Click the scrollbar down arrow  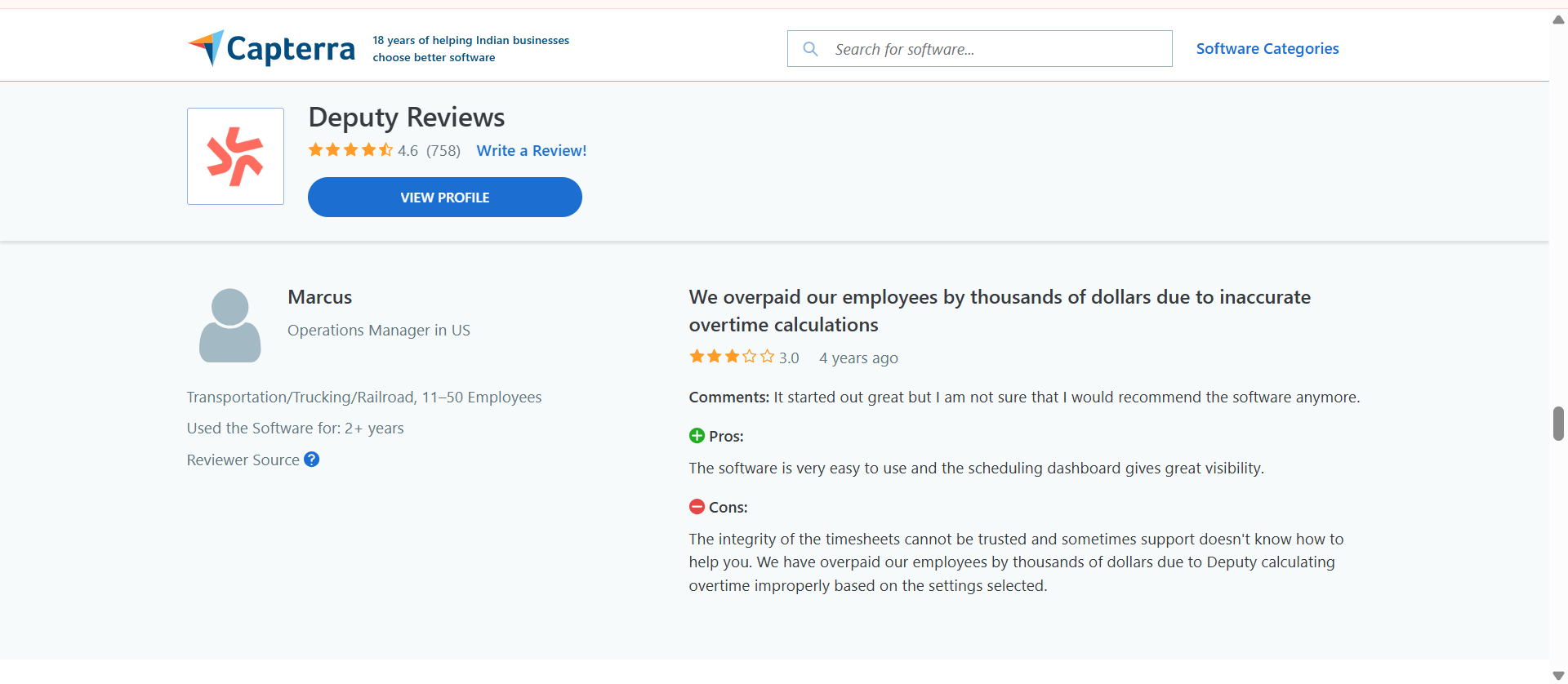(x=1558, y=675)
